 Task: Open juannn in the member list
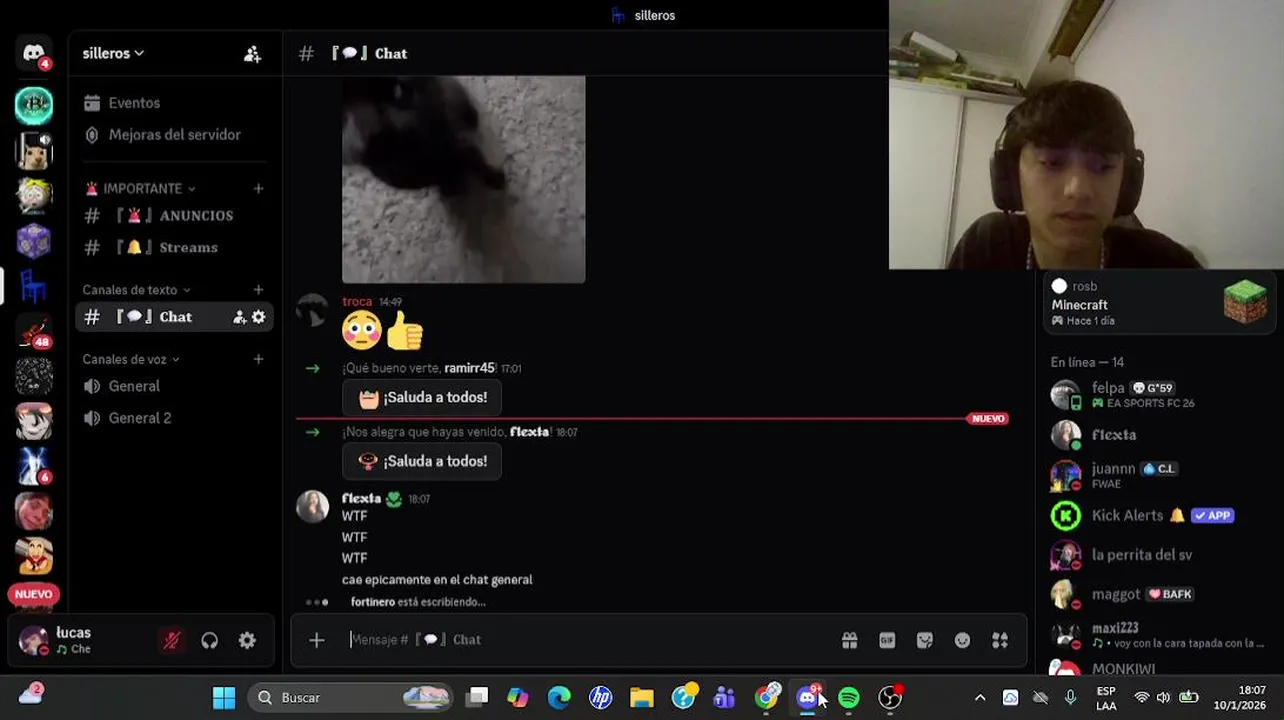1155,475
